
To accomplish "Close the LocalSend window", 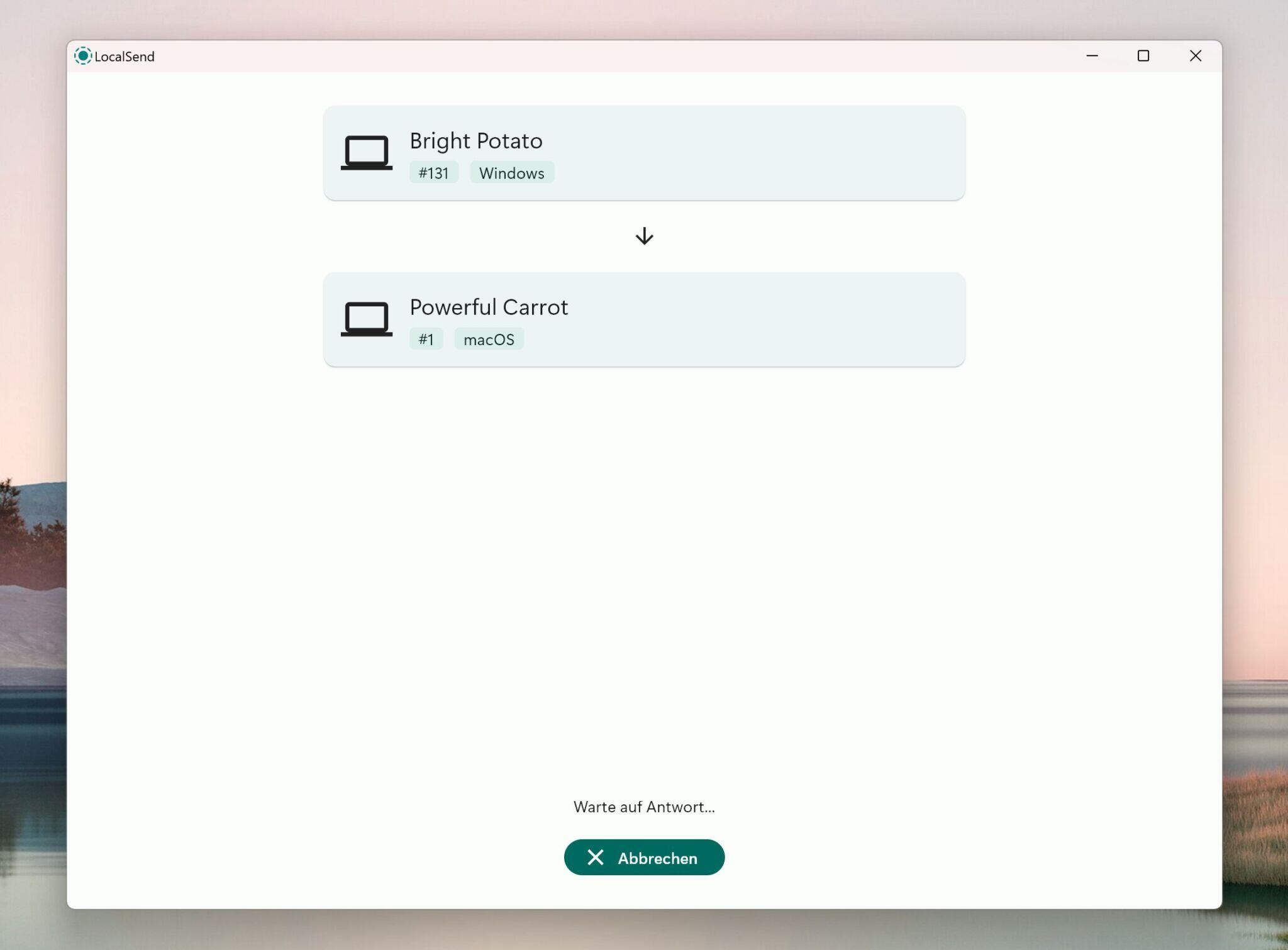I will pyautogui.click(x=1196, y=56).
